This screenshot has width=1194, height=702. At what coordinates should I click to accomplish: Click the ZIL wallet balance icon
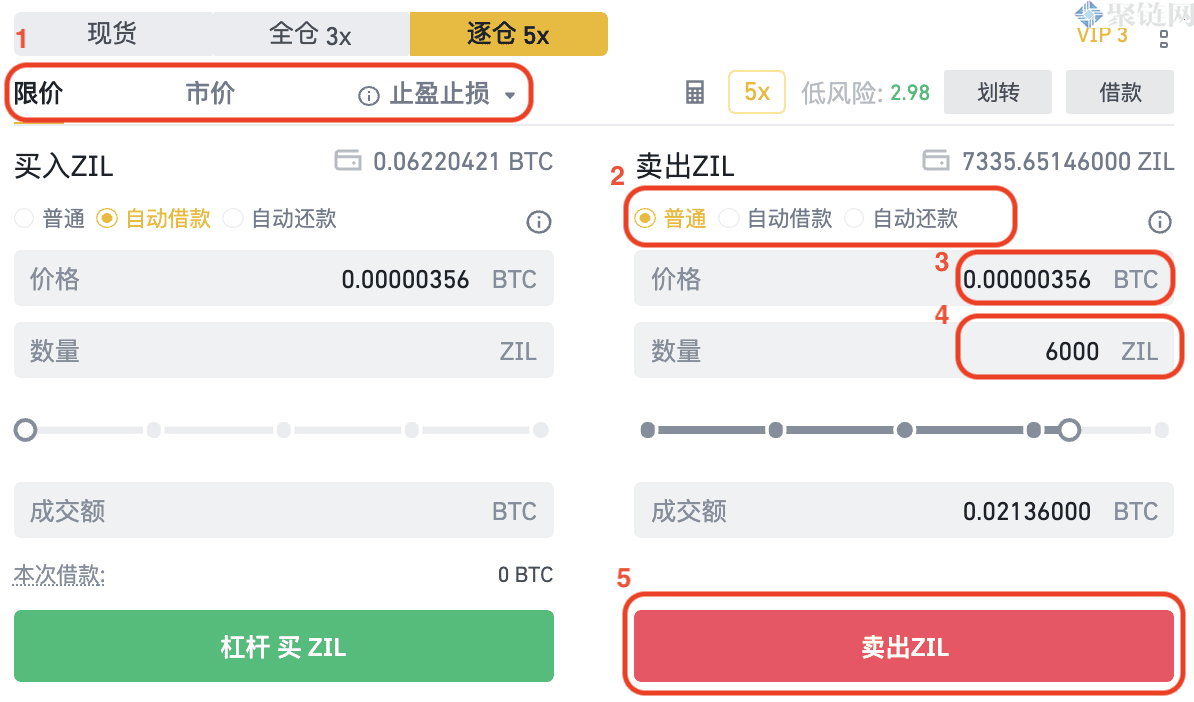pyautogui.click(x=936, y=161)
